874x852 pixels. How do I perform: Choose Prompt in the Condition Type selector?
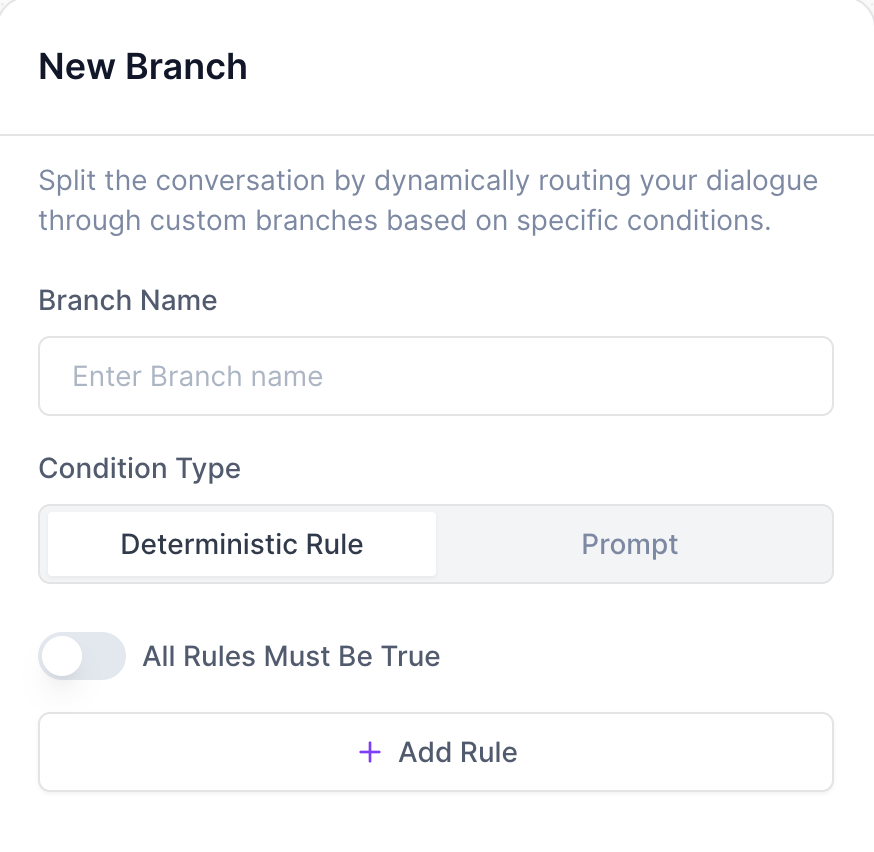[x=630, y=544]
